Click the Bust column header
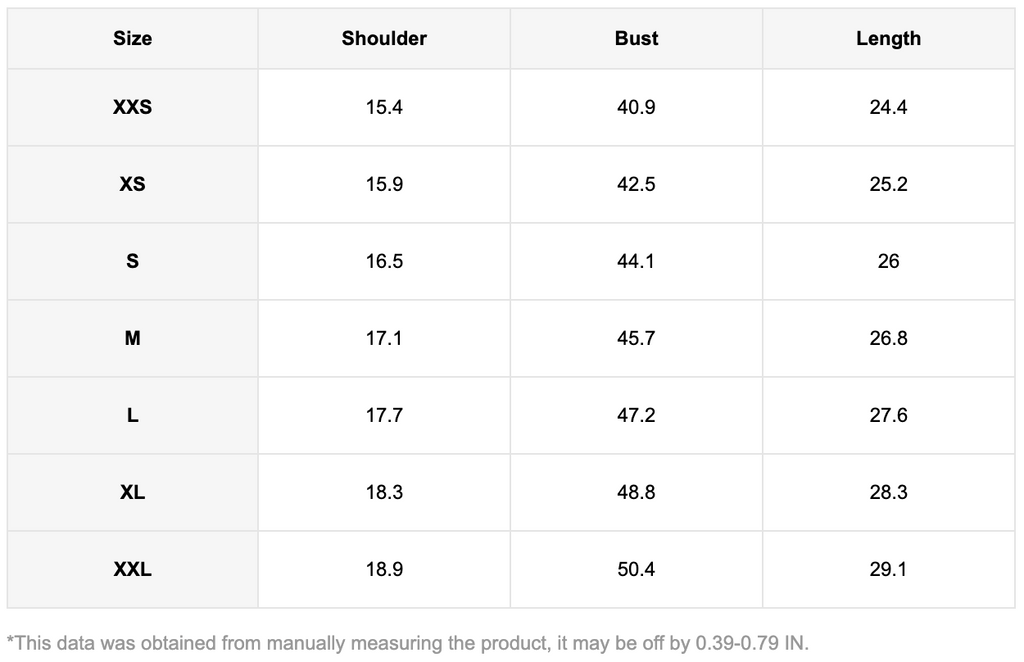1024x662 pixels. point(636,39)
